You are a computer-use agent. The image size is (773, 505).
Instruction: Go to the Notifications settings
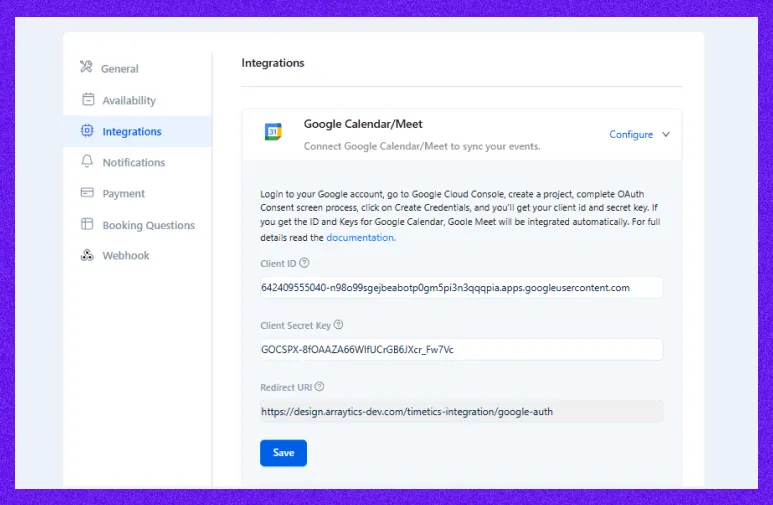138,162
